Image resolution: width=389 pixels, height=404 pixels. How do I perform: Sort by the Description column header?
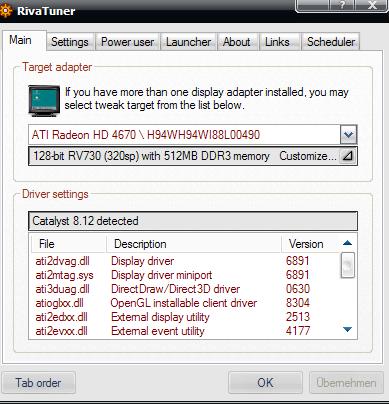(194, 244)
